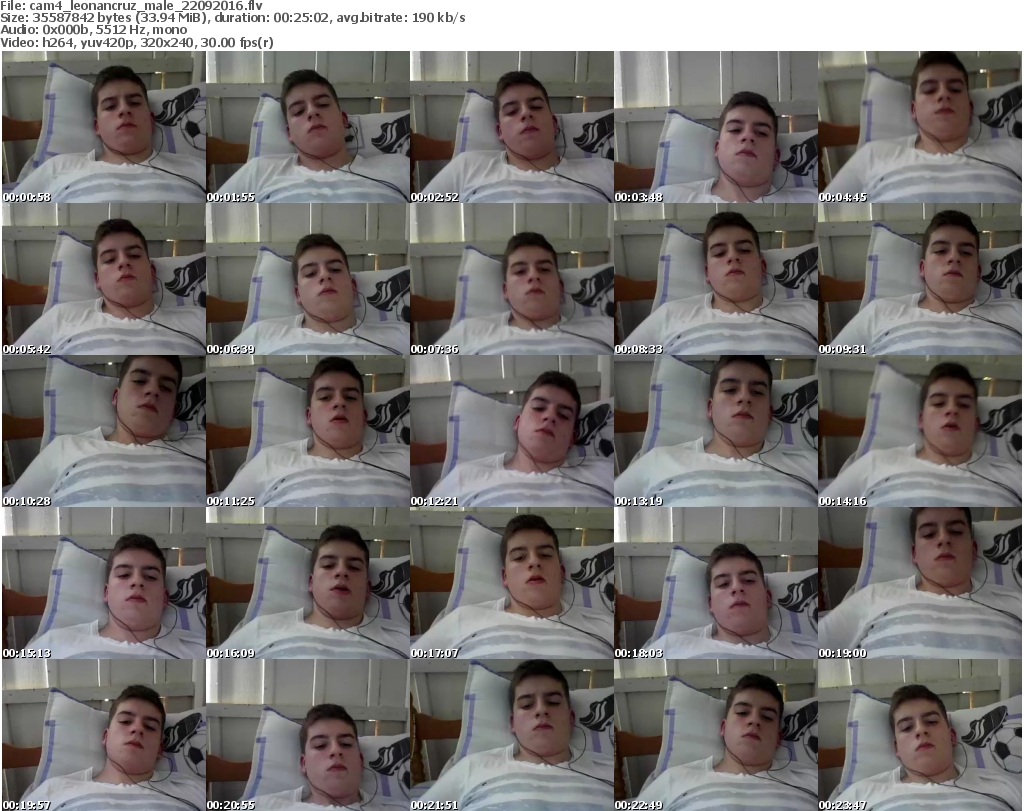
Task: Click the "File:" name line in header
Action: [131, 5]
